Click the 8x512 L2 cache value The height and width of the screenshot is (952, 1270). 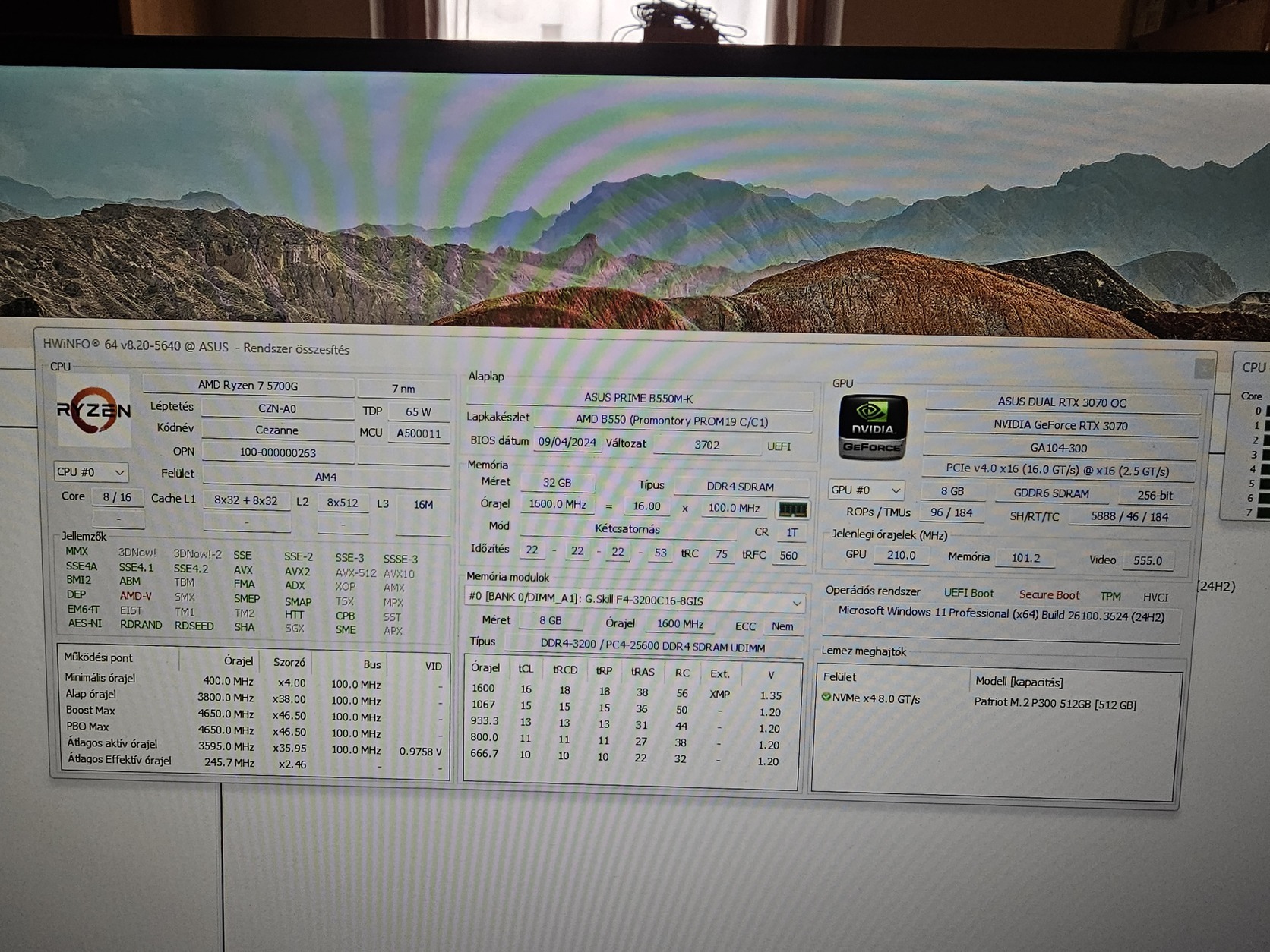click(343, 503)
